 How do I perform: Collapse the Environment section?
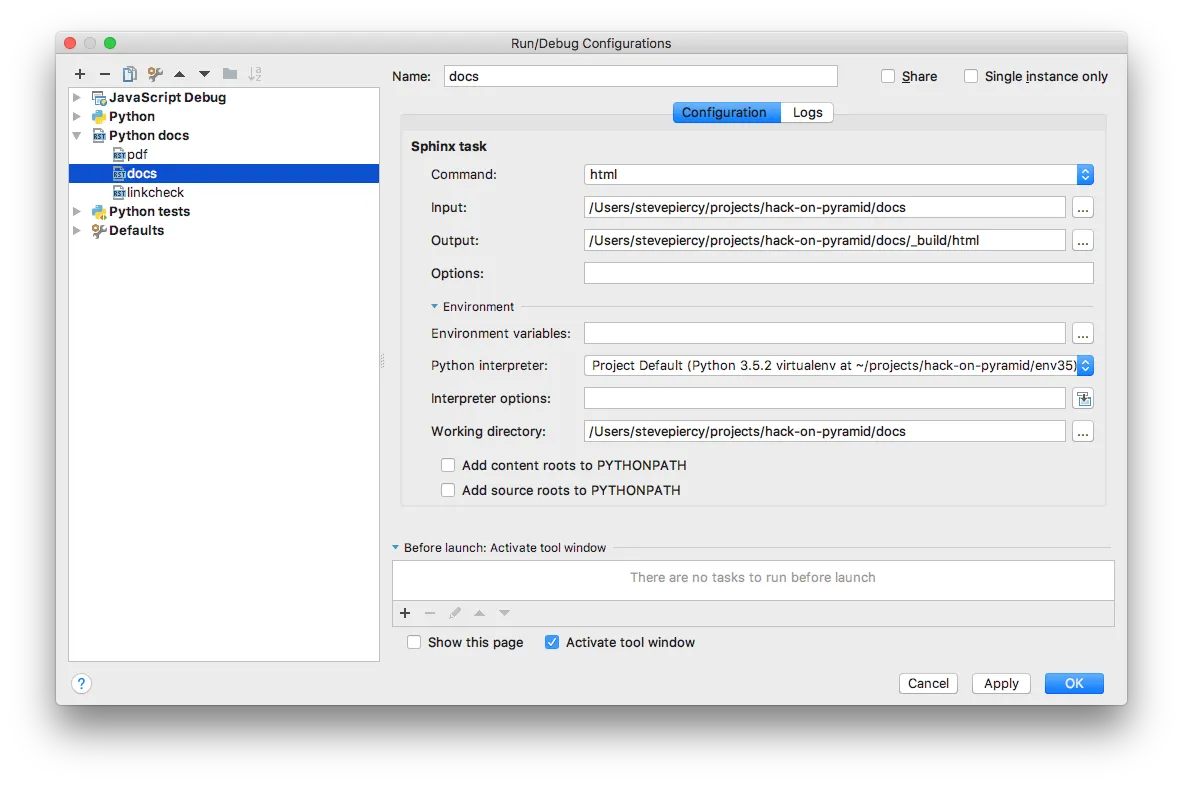435,306
